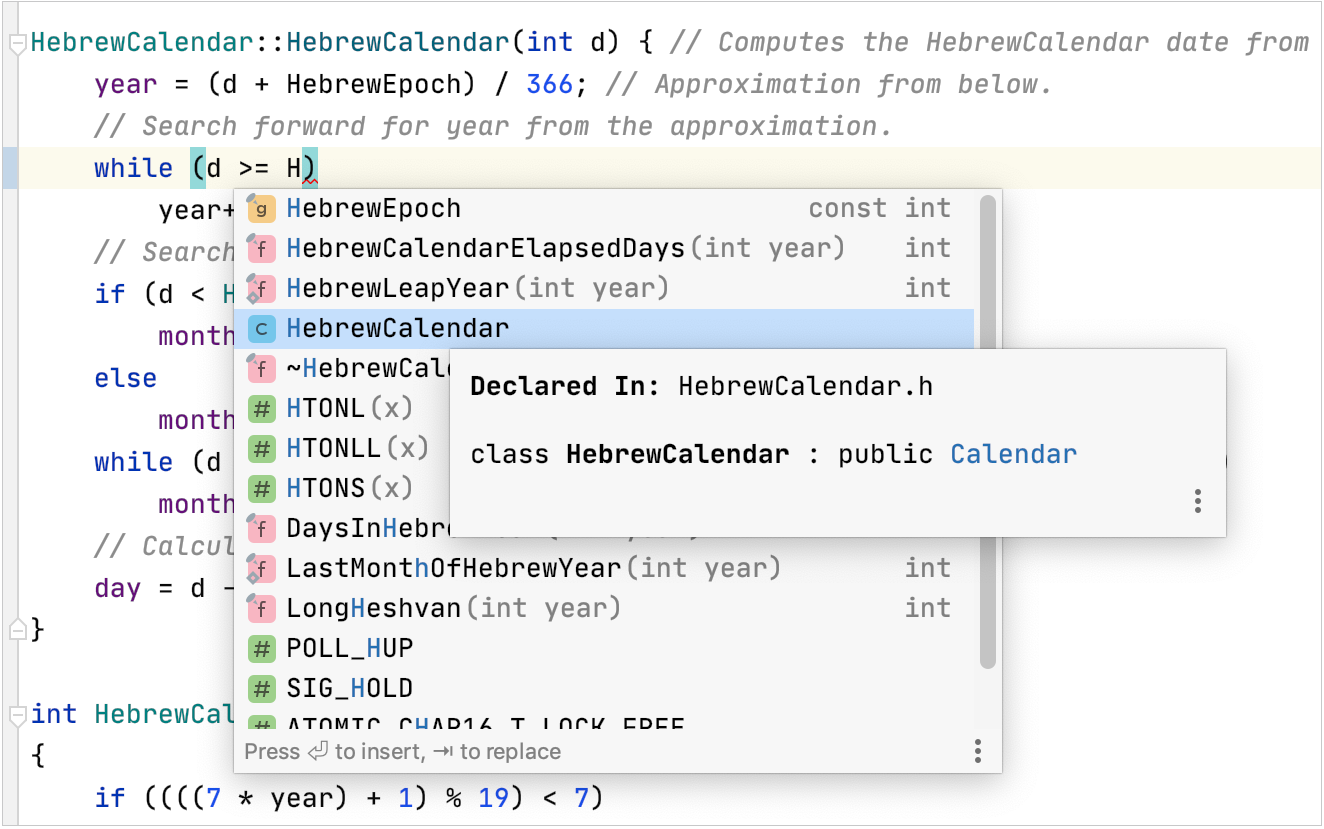Click the global variable icon beside HebrewEpoch

pos(261,208)
